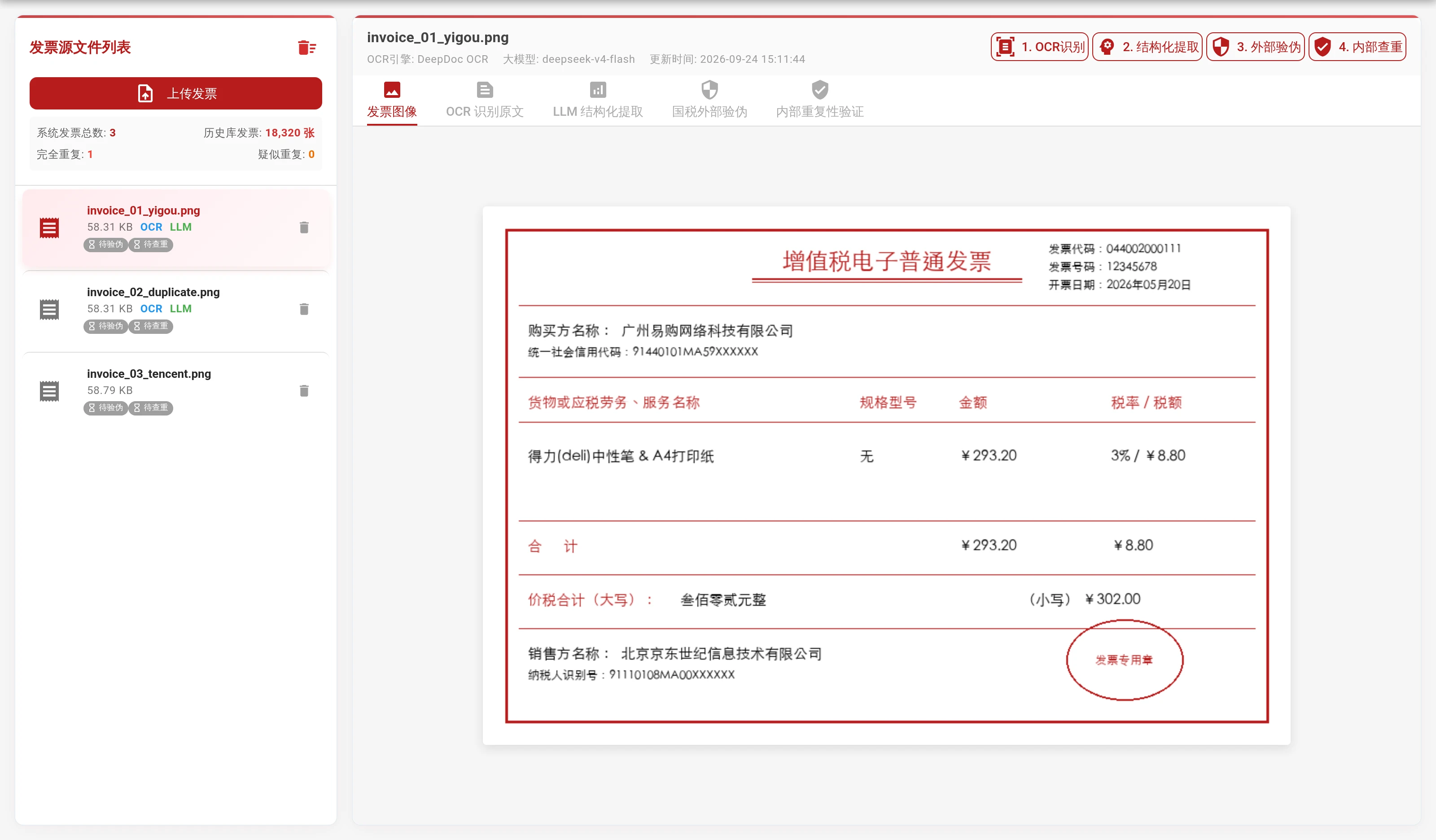This screenshot has height=840, width=1436.
Task: Click the invoice preview image
Action: tap(886, 475)
